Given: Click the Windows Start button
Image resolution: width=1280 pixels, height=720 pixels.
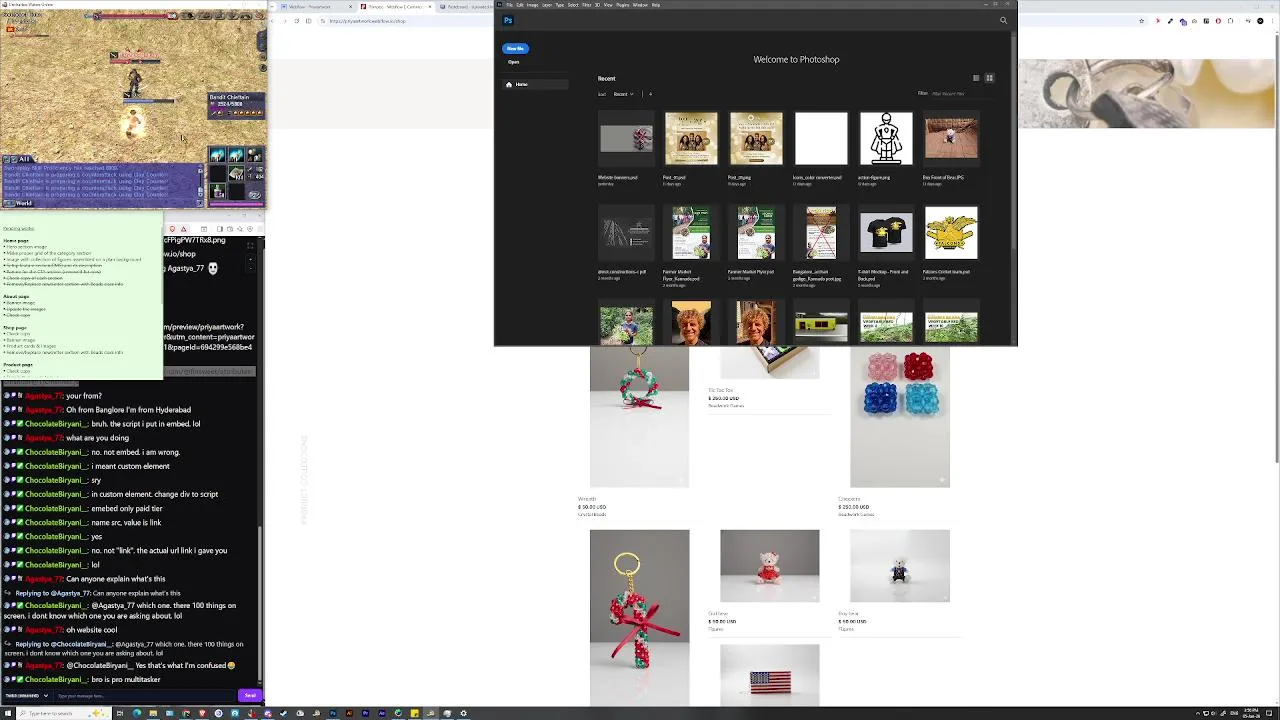Looking at the screenshot, I should [7, 713].
